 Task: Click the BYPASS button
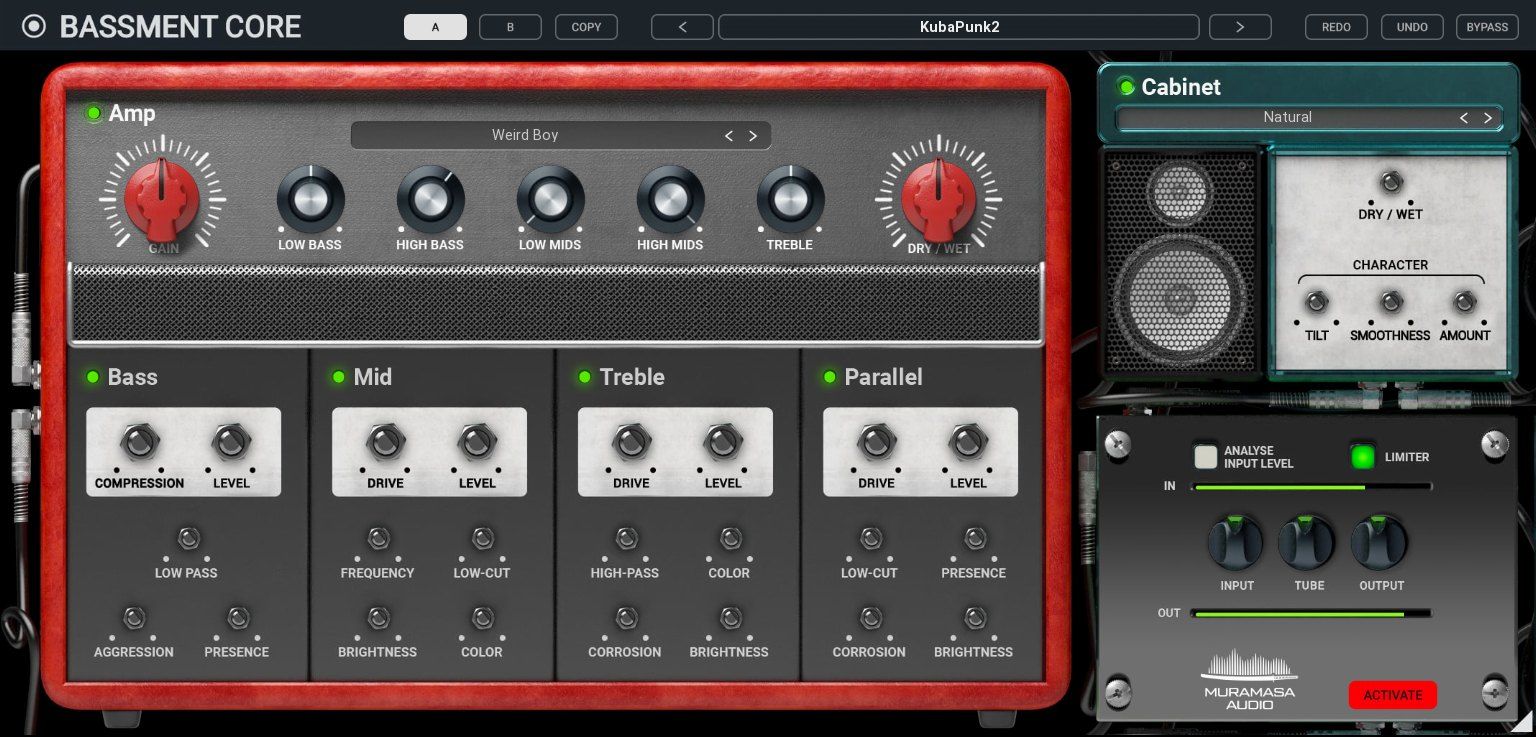pos(1487,27)
